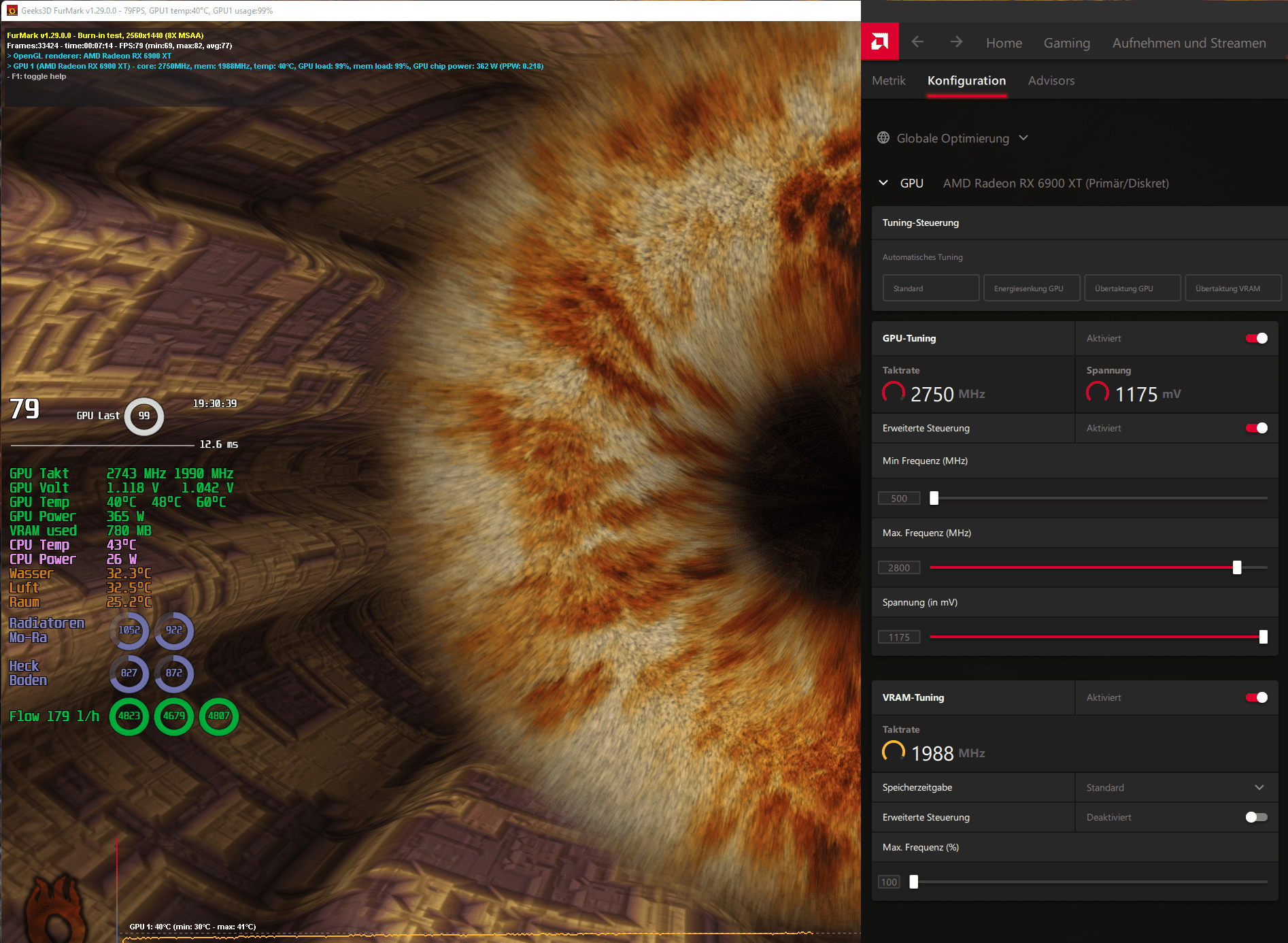Click the Automatisches Tuning label
The width and height of the screenshot is (1288, 943).
922,257
